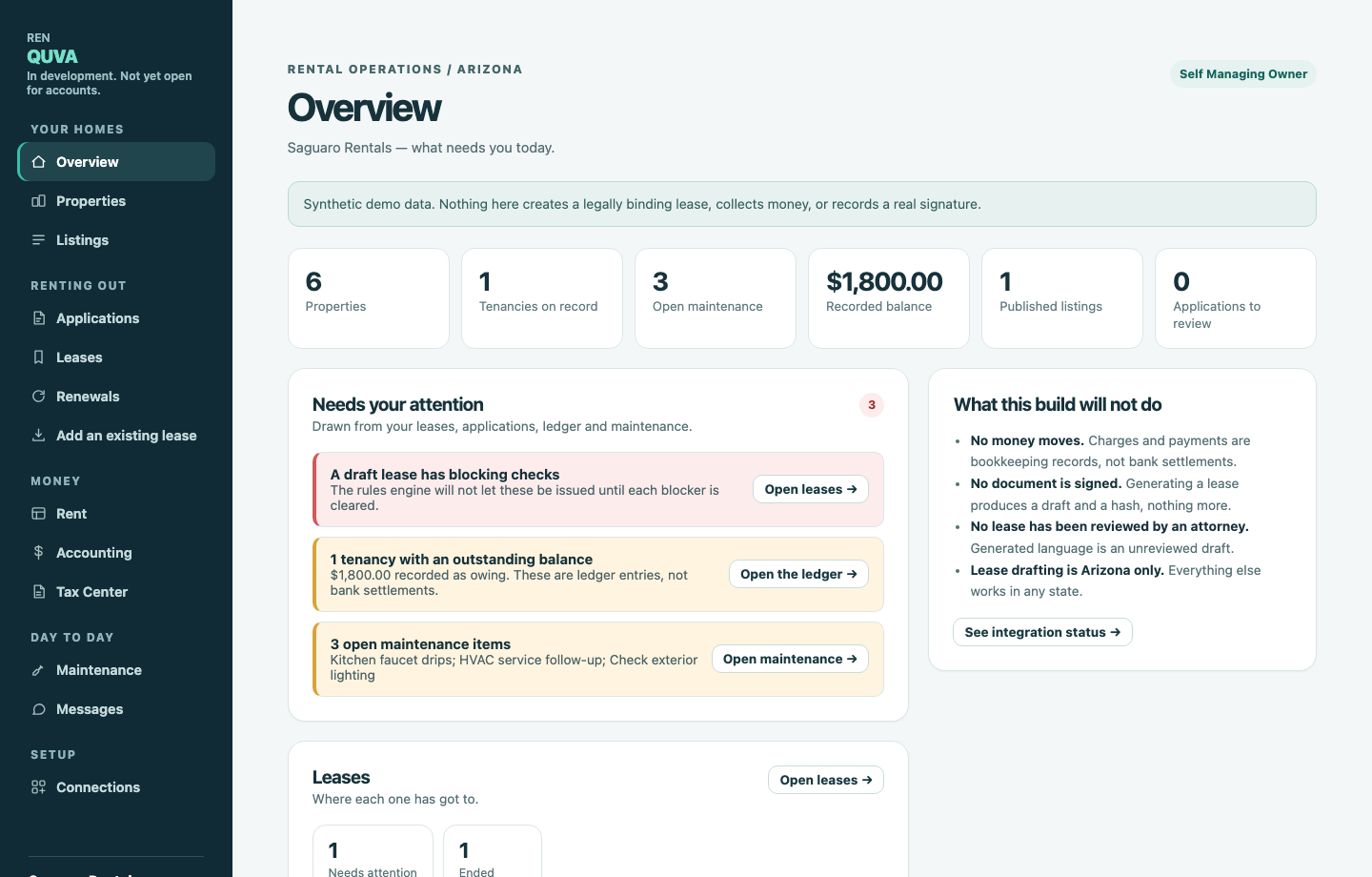
Task: Click the 'No money moves.' bullet
Action: point(1027,440)
